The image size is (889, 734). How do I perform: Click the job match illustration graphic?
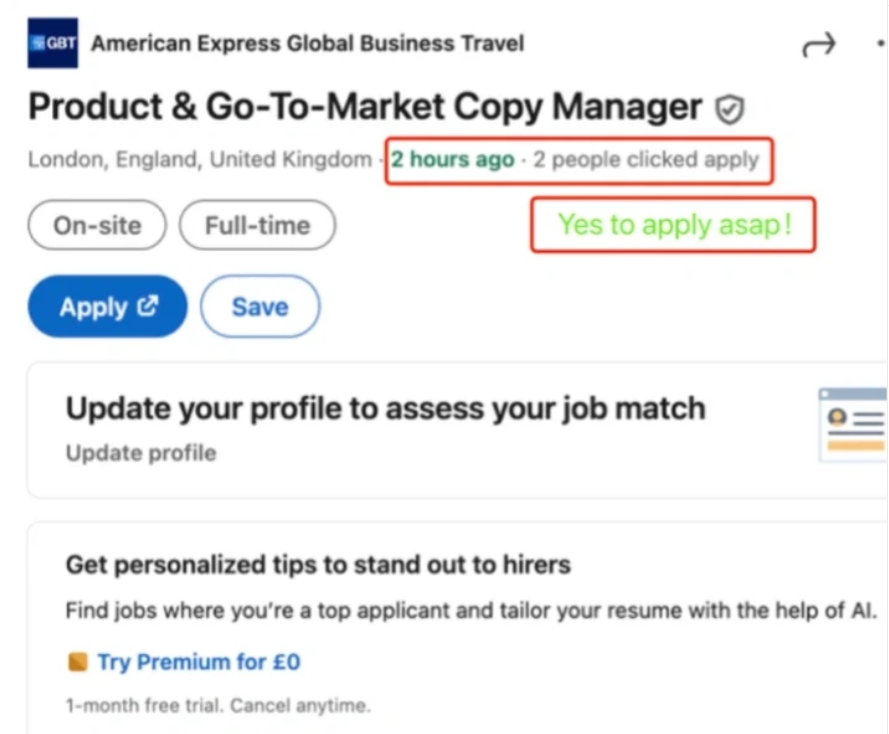pyautogui.click(x=858, y=424)
